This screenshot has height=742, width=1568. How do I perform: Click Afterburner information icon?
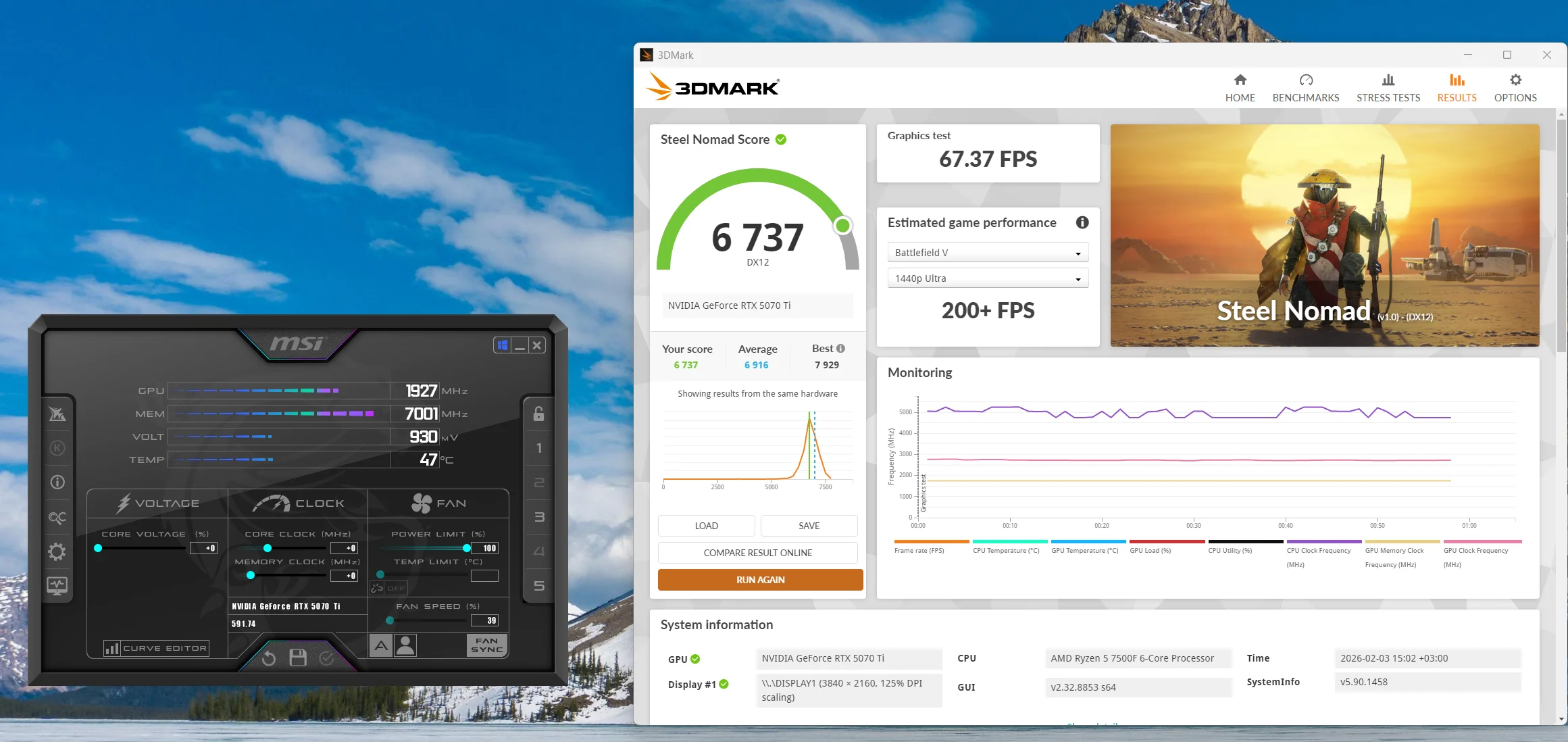point(57,482)
